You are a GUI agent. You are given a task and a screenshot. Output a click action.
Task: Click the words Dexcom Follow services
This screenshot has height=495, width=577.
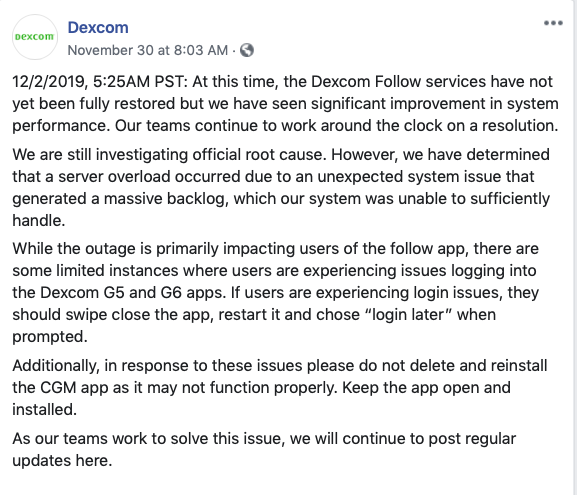point(398,82)
